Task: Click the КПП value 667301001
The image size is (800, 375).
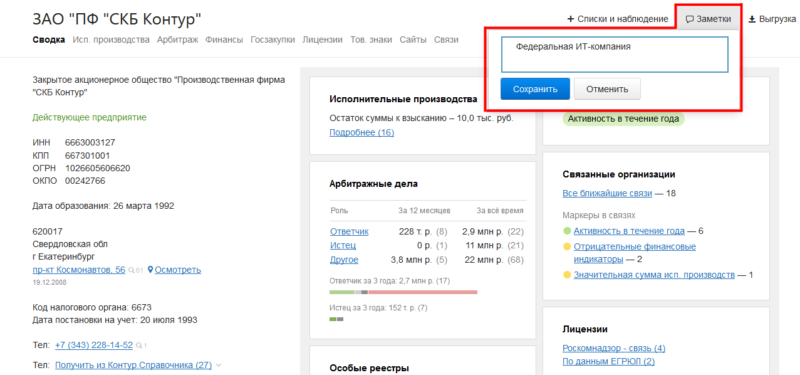Action: pyautogui.click(x=87, y=155)
